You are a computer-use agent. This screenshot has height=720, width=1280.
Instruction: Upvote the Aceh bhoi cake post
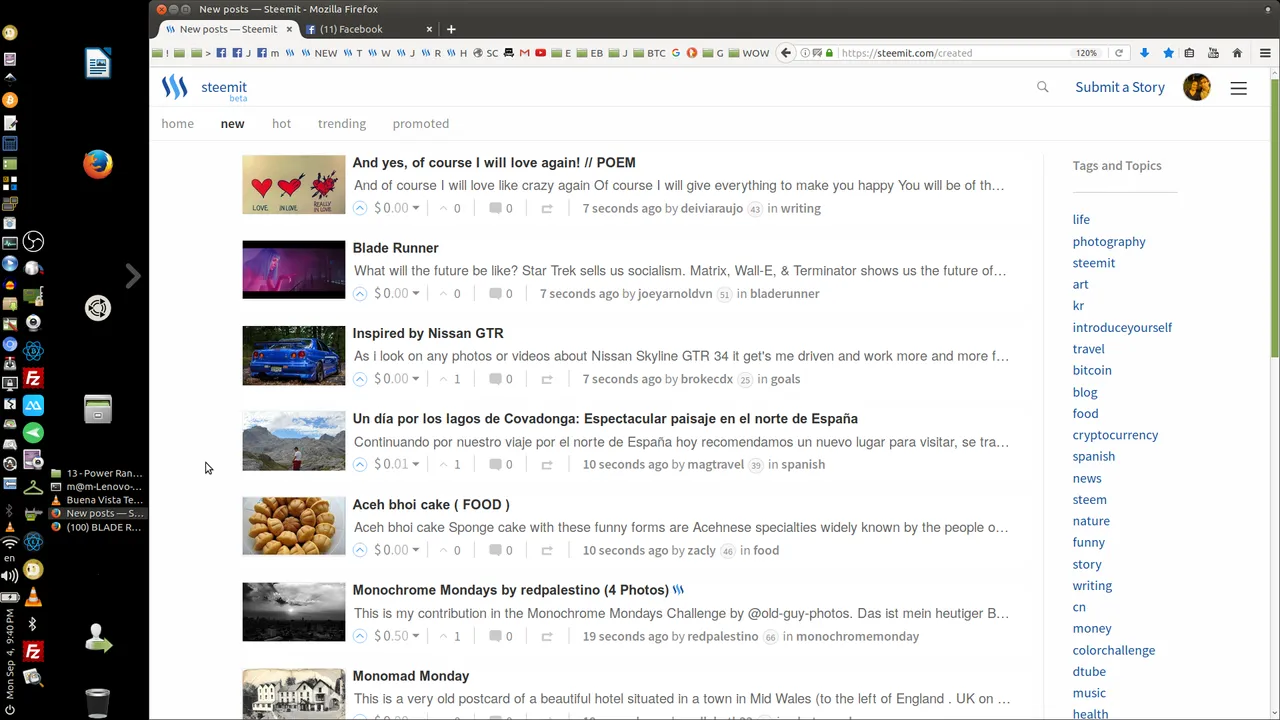click(x=360, y=550)
